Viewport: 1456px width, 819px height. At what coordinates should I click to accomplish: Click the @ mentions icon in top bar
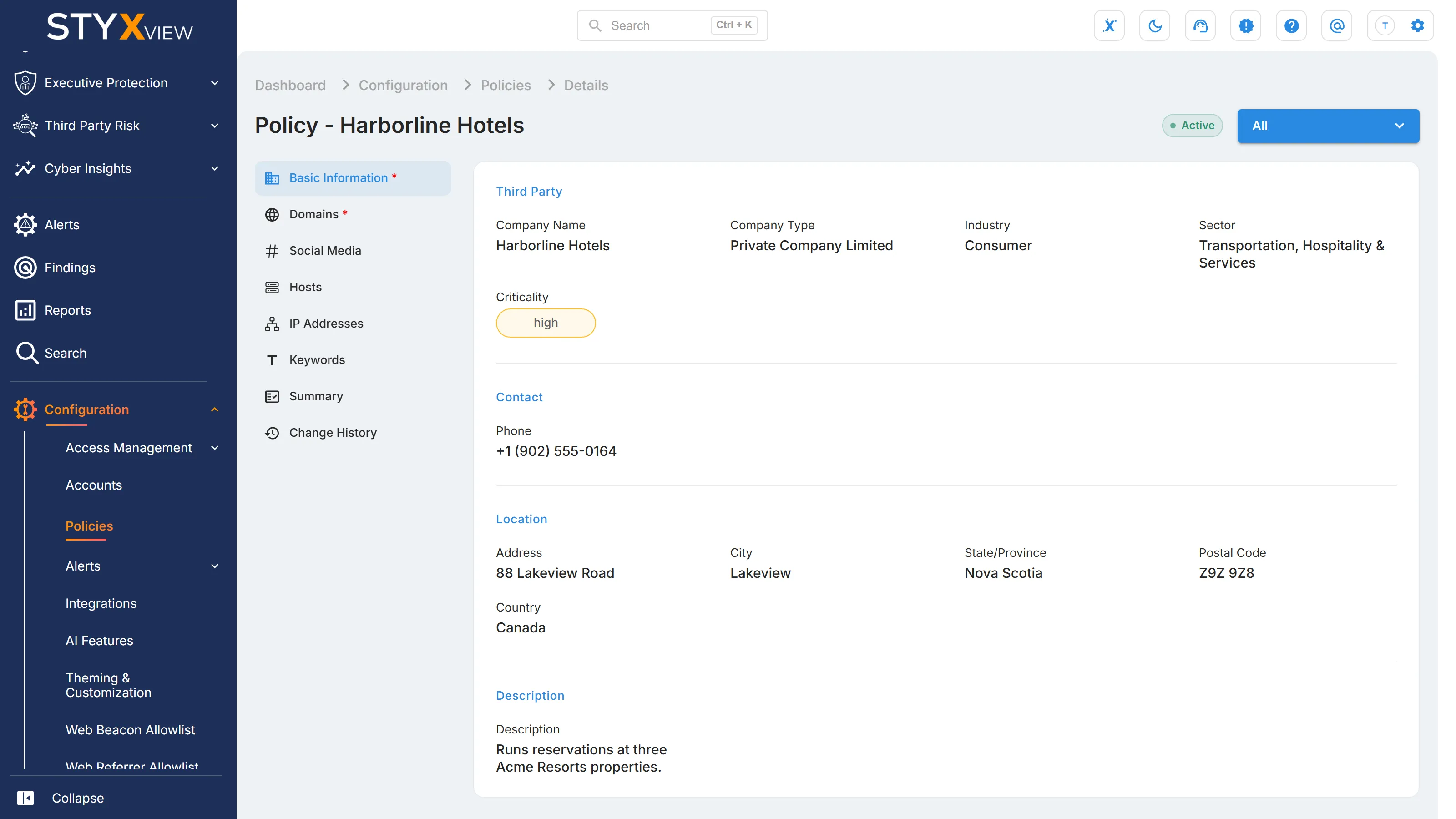[1337, 25]
